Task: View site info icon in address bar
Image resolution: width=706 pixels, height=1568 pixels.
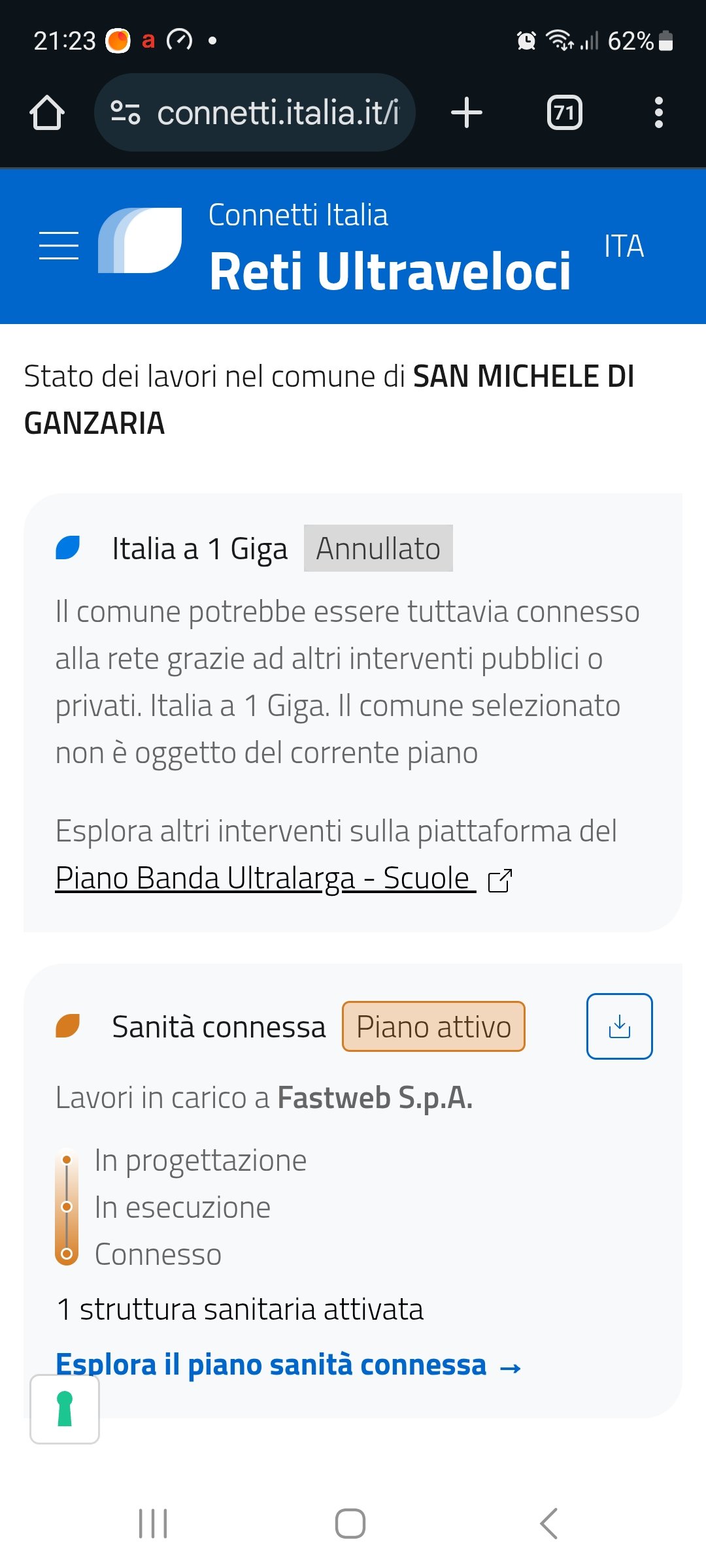Action: point(125,112)
